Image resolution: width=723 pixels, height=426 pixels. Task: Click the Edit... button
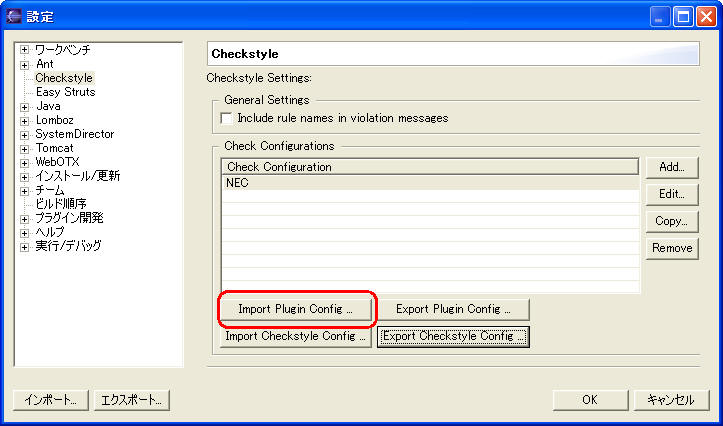(x=671, y=194)
